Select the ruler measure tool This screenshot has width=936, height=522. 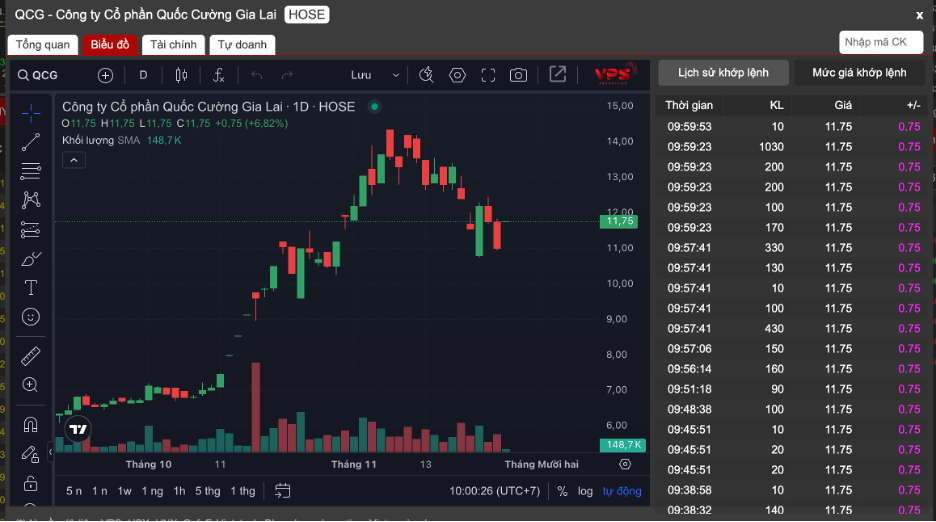click(30, 356)
